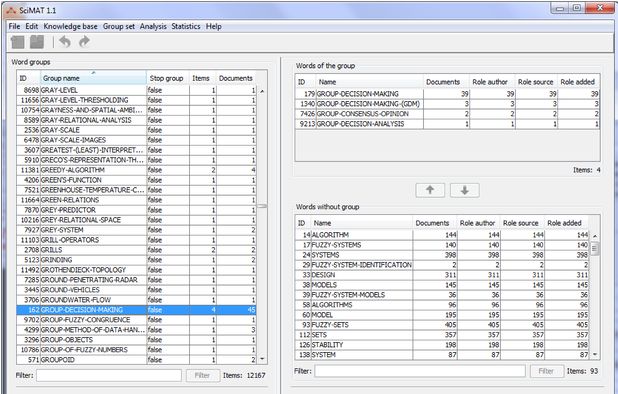Click Role author header in Words of the group
Screen dimensions: 618x394
491,82
